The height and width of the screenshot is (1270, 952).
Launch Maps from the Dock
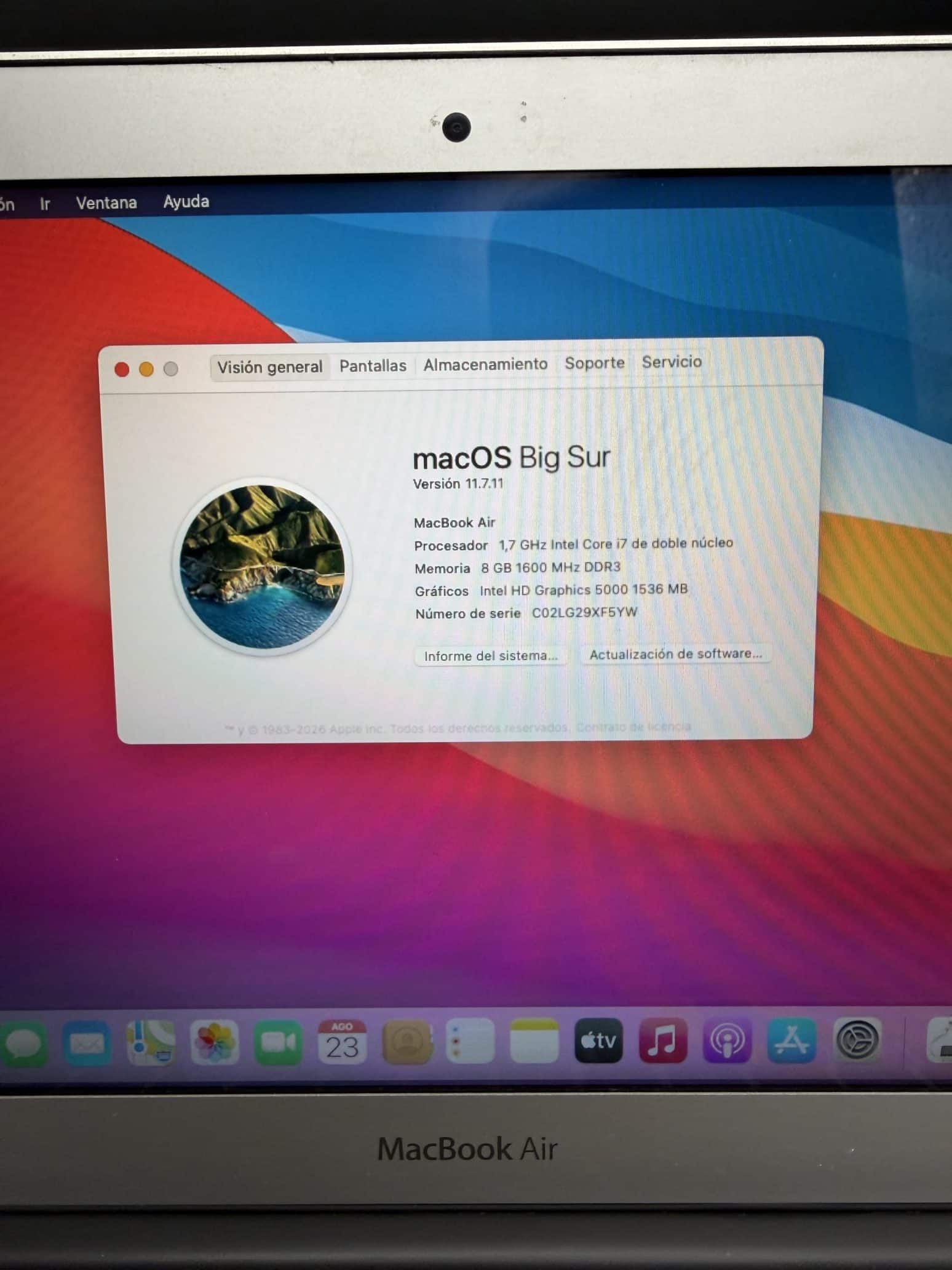pos(151,1043)
